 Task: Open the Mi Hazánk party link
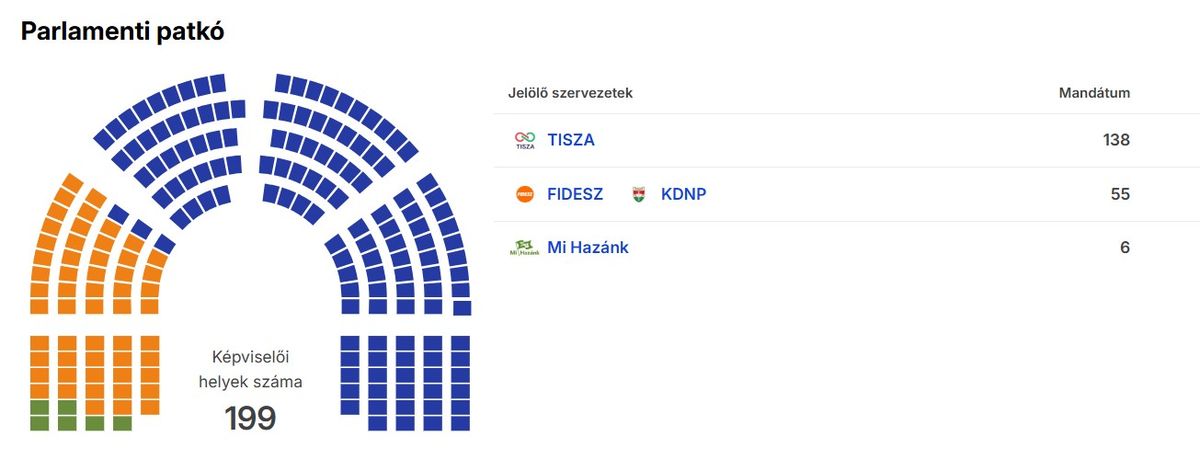pyautogui.click(x=588, y=247)
